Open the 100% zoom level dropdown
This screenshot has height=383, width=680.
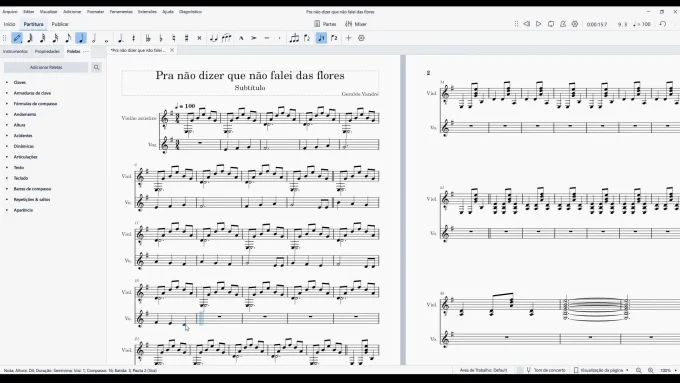[x=668, y=370]
